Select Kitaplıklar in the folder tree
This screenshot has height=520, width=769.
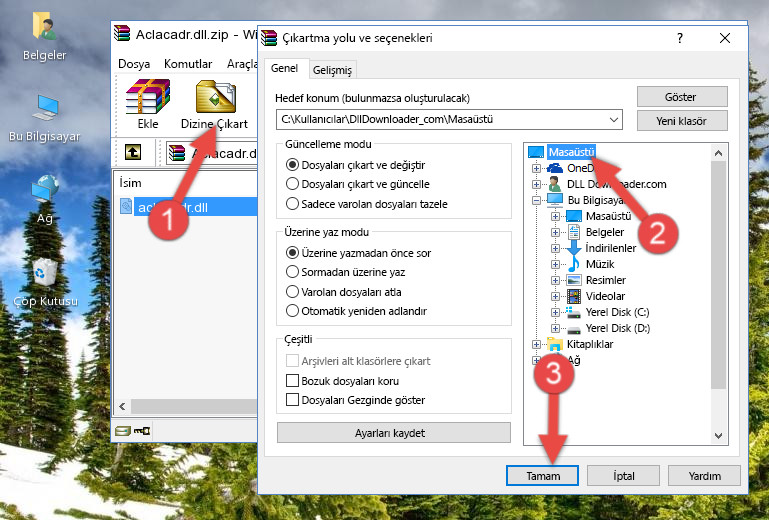tap(590, 344)
